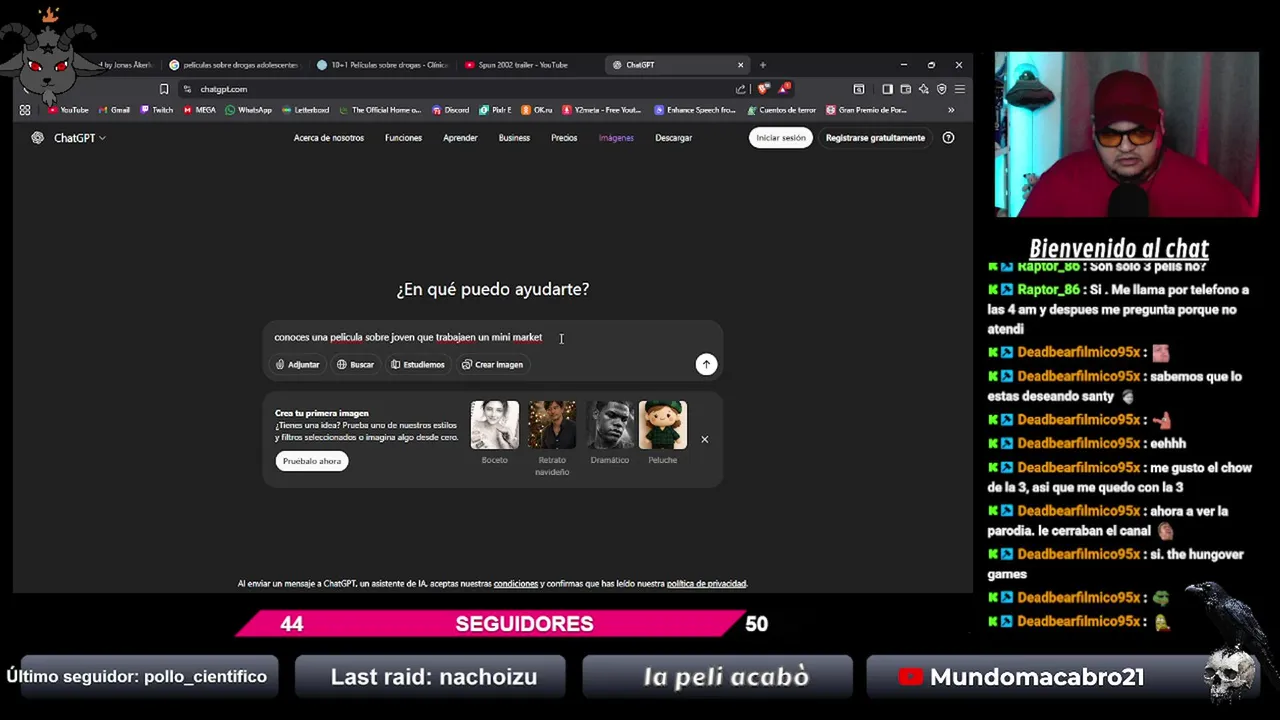This screenshot has width=1280, height=720.
Task: Open the Twitch bookmark
Action: tap(157, 110)
